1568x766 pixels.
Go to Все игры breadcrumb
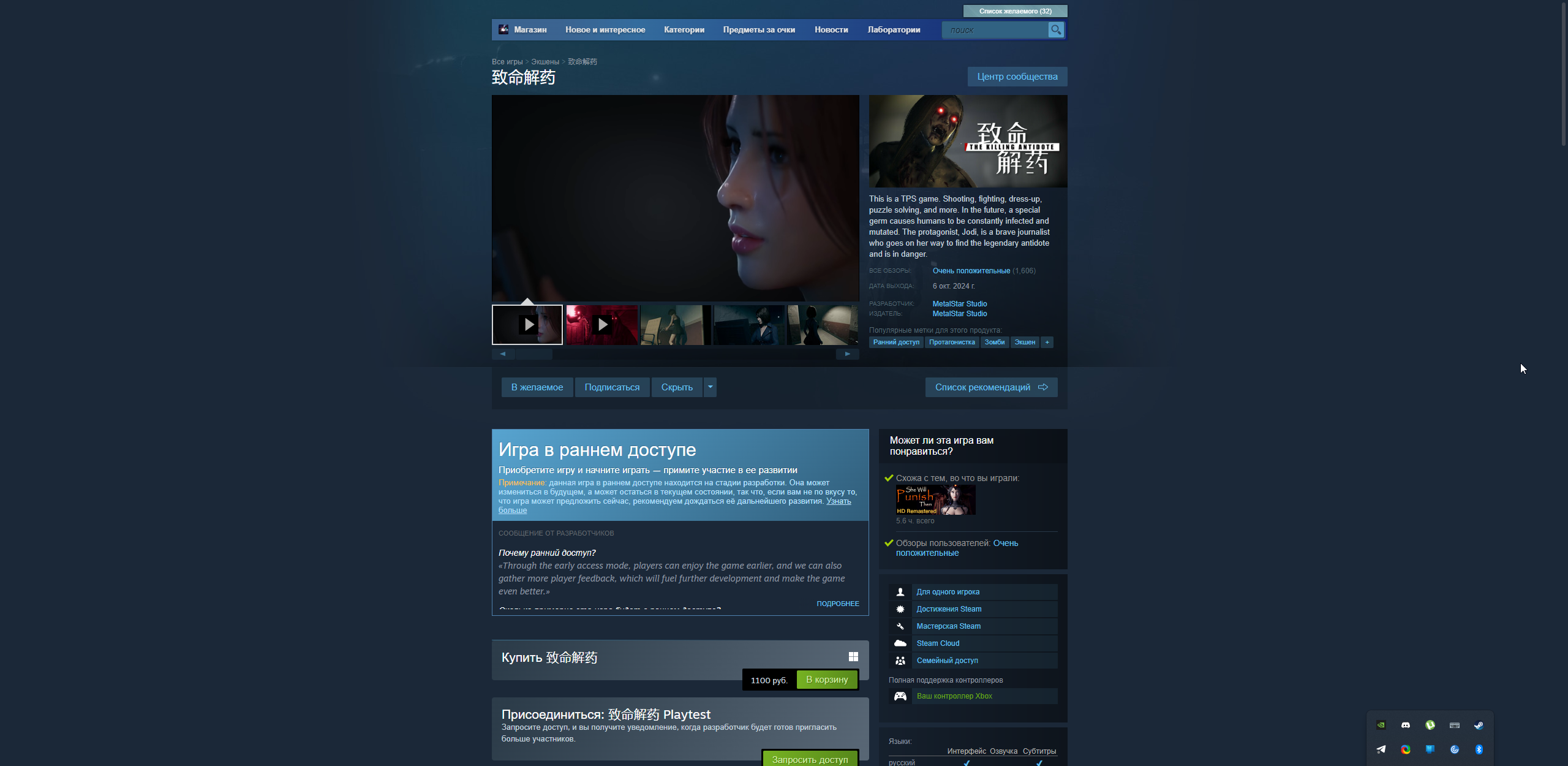[x=507, y=62]
